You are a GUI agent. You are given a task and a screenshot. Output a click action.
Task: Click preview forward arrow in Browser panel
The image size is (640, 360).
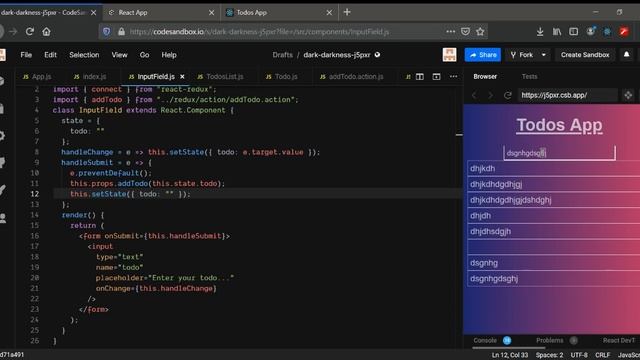point(491,95)
